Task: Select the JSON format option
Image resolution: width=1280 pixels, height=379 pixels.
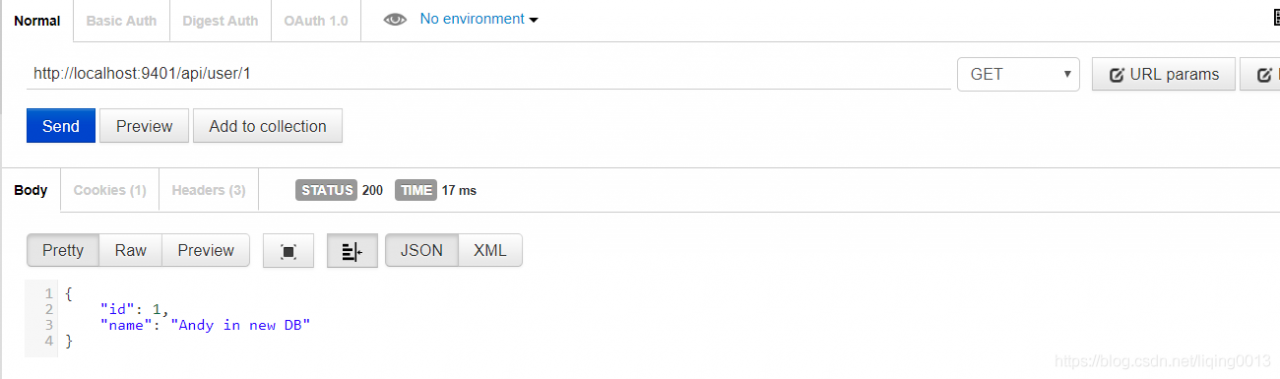Action: (422, 250)
